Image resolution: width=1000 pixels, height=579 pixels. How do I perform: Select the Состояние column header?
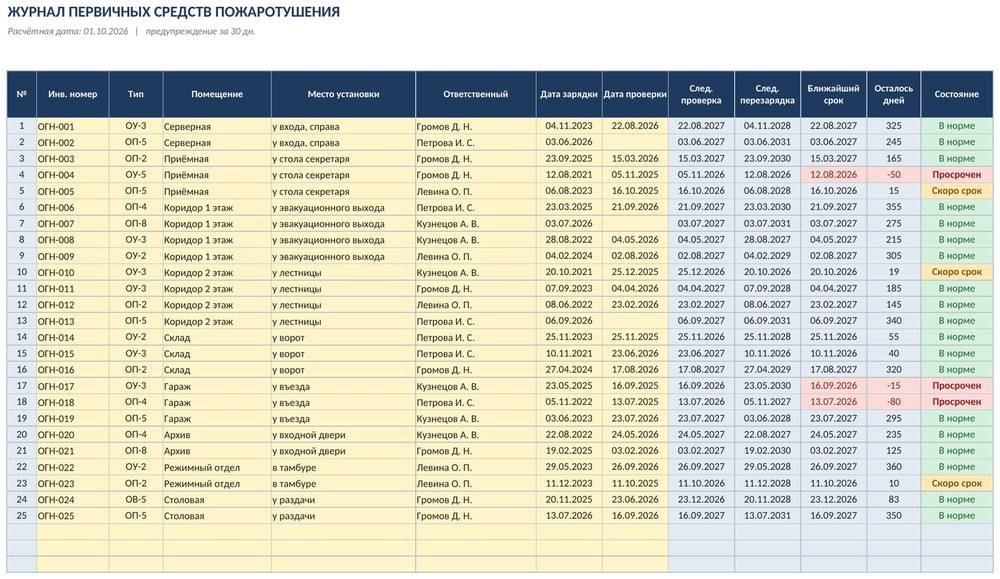957,94
